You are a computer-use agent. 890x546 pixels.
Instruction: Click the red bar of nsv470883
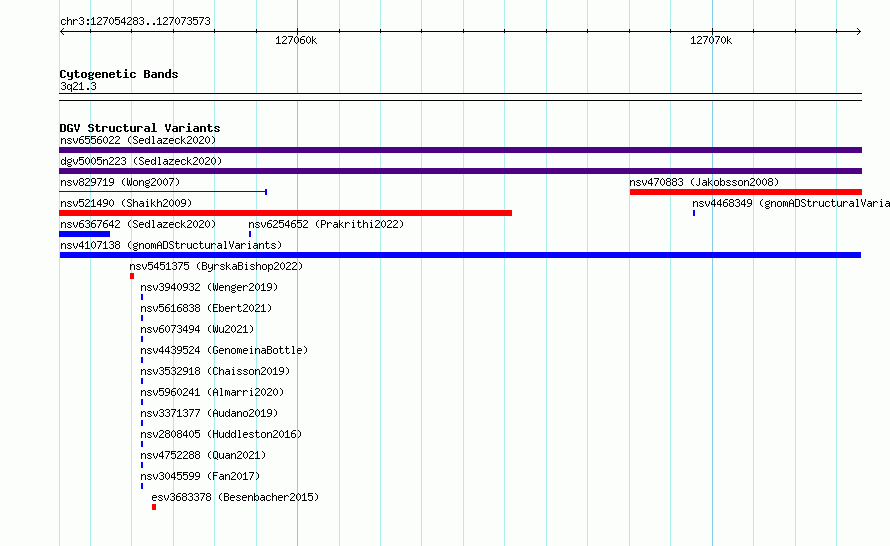click(x=746, y=192)
